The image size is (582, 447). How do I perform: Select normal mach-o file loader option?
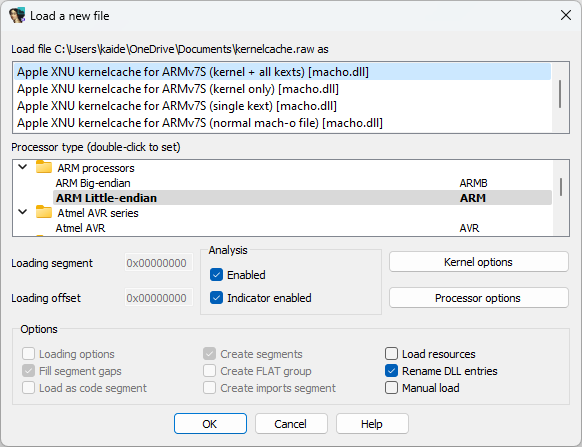[x=282, y=123]
